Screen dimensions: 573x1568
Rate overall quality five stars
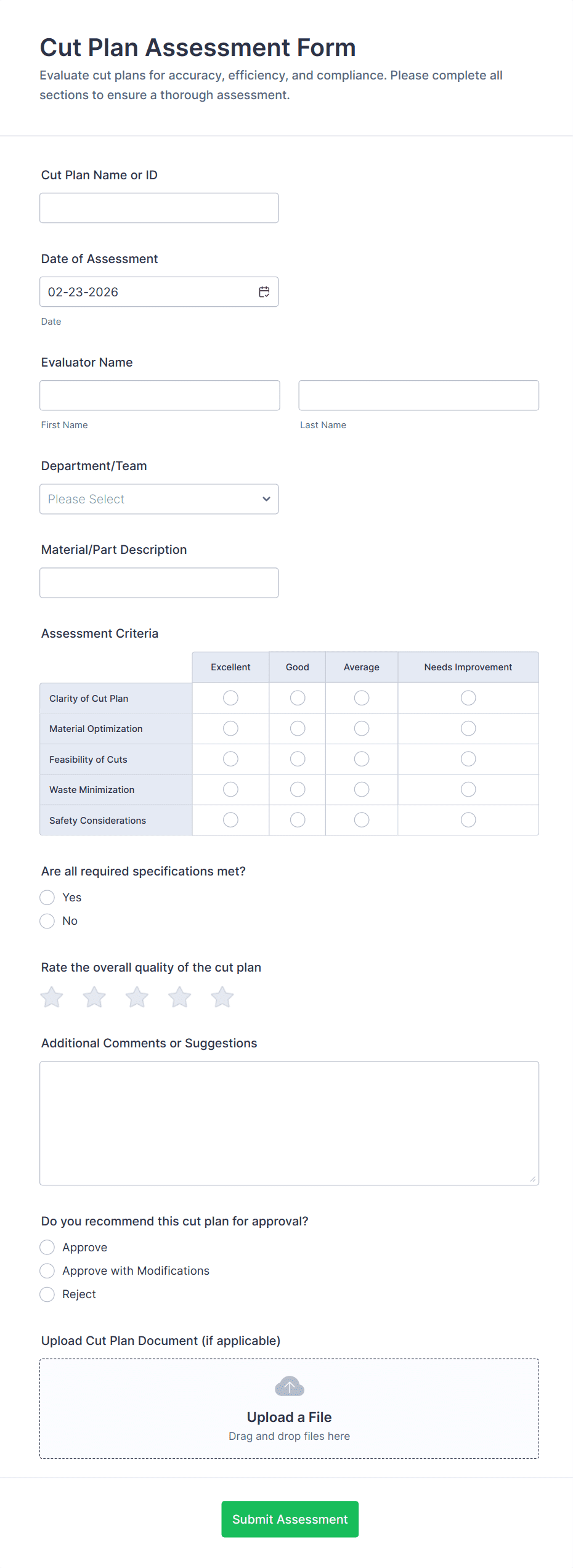pos(222,997)
